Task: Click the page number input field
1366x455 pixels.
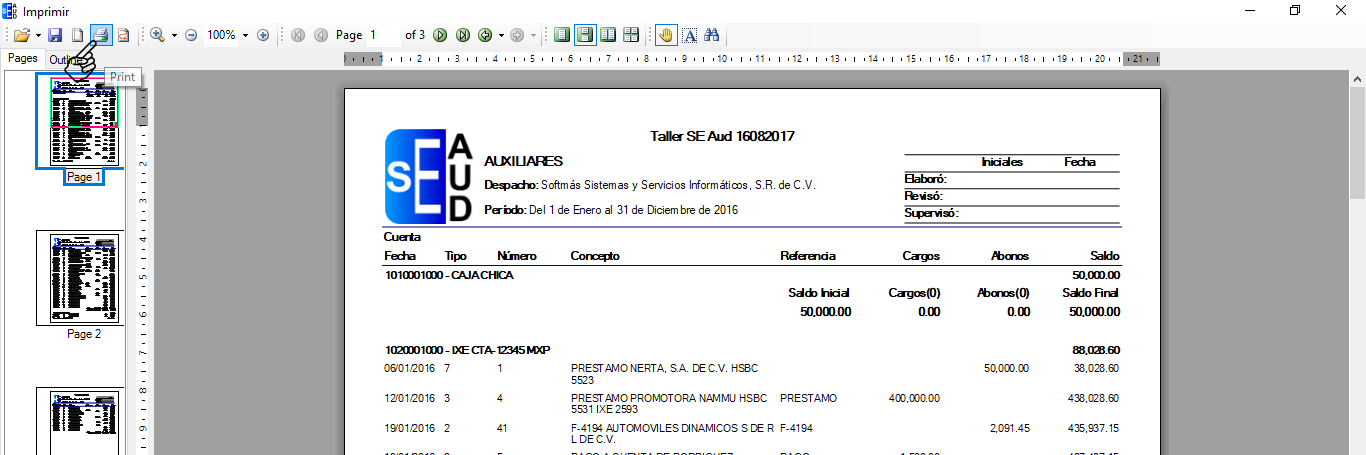Action: tap(382, 35)
